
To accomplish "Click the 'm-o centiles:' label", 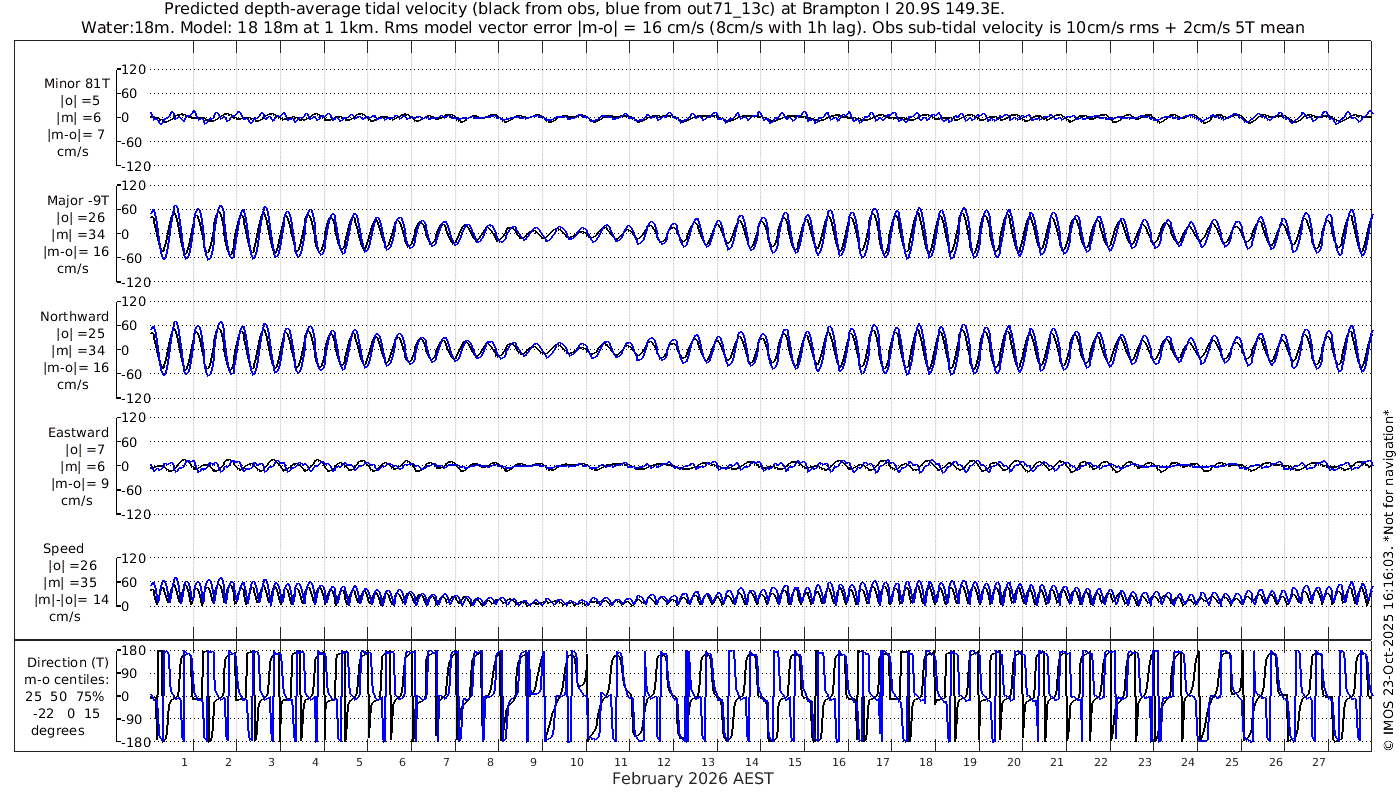I will point(68,679).
